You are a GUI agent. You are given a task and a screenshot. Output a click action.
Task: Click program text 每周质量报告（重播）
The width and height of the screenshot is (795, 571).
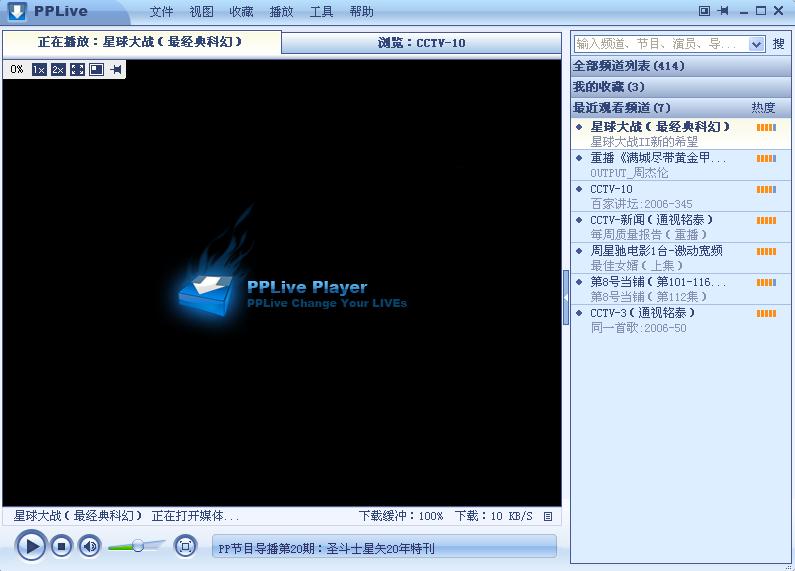648,235
